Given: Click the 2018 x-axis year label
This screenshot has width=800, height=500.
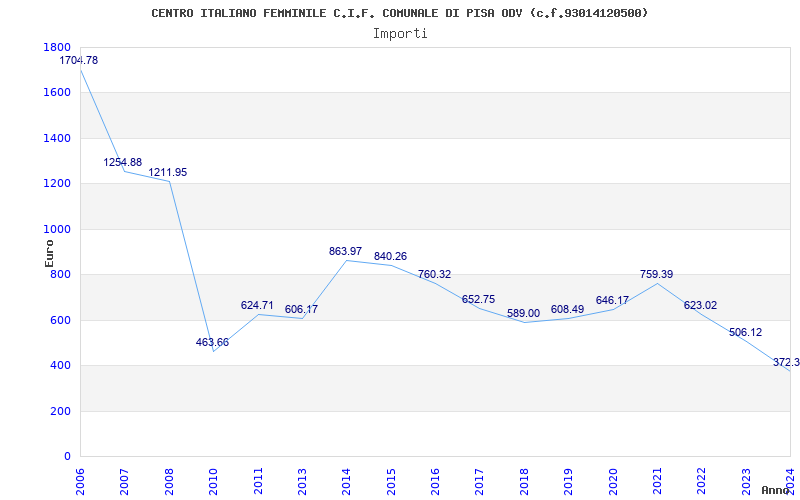Looking at the screenshot, I should [x=524, y=481].
